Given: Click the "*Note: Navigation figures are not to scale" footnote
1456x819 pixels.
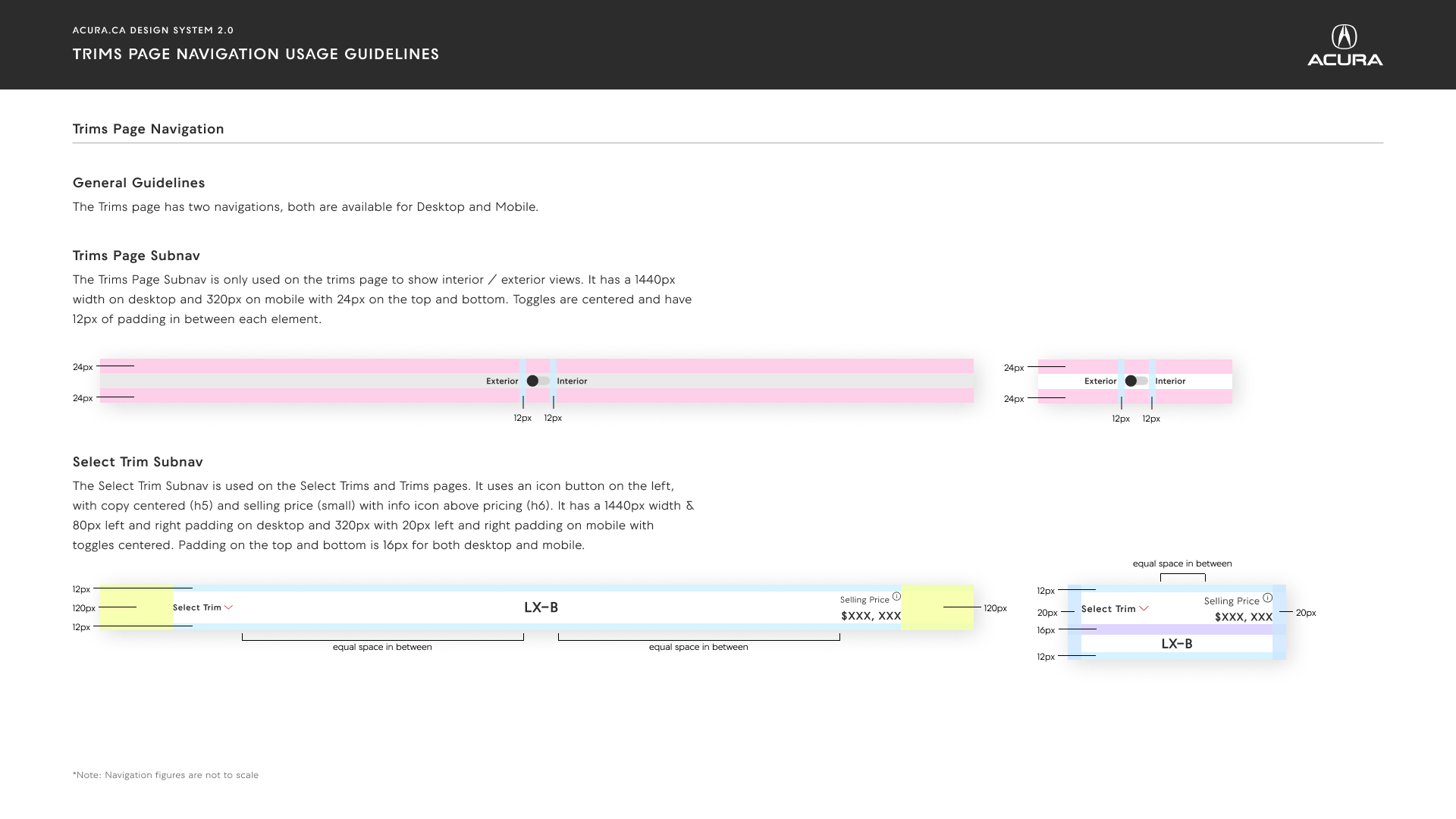Looking at the screenshot, I should coord(165,775).
